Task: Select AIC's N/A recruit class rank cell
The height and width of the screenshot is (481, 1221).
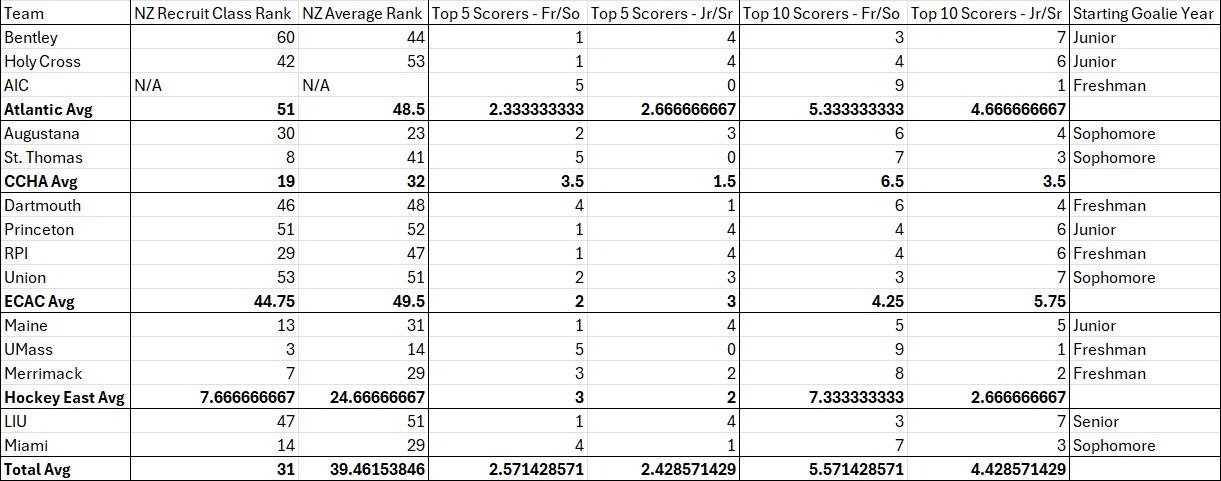Action: pos(215,86)
